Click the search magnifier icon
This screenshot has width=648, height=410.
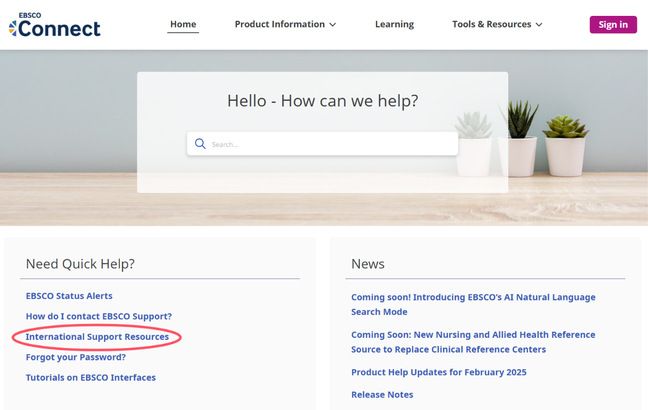[200, 144]
